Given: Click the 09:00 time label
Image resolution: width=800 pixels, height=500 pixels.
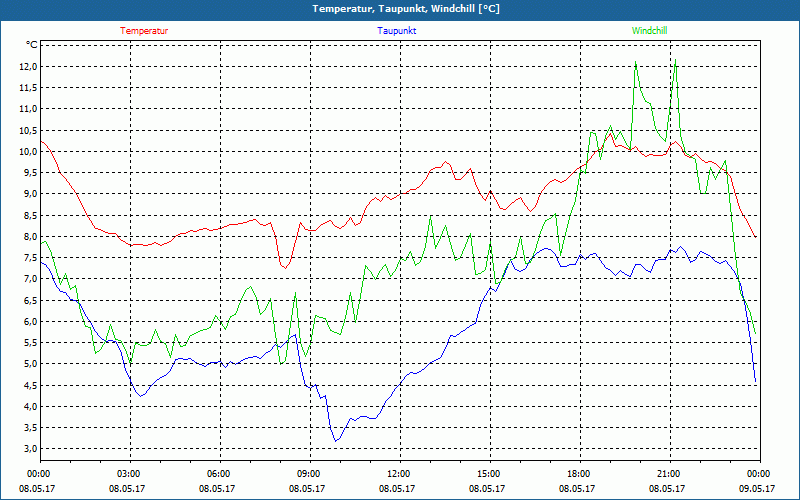Looking at the screenshot, I should pos(310,474).
